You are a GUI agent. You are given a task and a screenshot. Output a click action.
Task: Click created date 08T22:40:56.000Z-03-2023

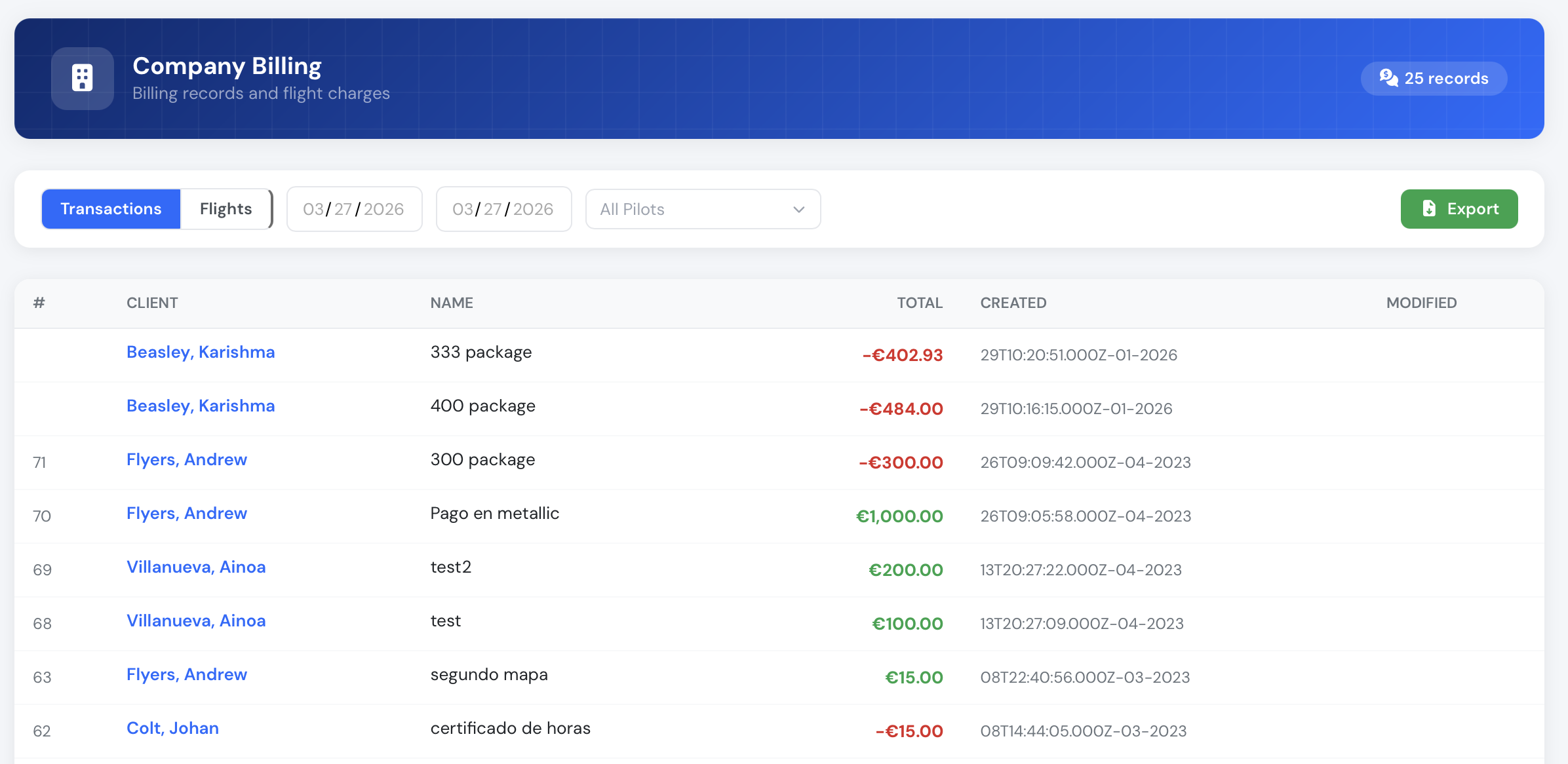pyautogui.click(x=1085, y=677)
